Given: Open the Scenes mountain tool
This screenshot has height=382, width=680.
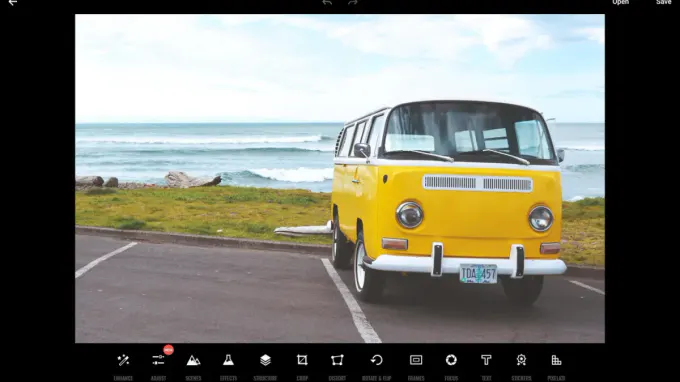Looking at the screenshot, I should point(193,360).
